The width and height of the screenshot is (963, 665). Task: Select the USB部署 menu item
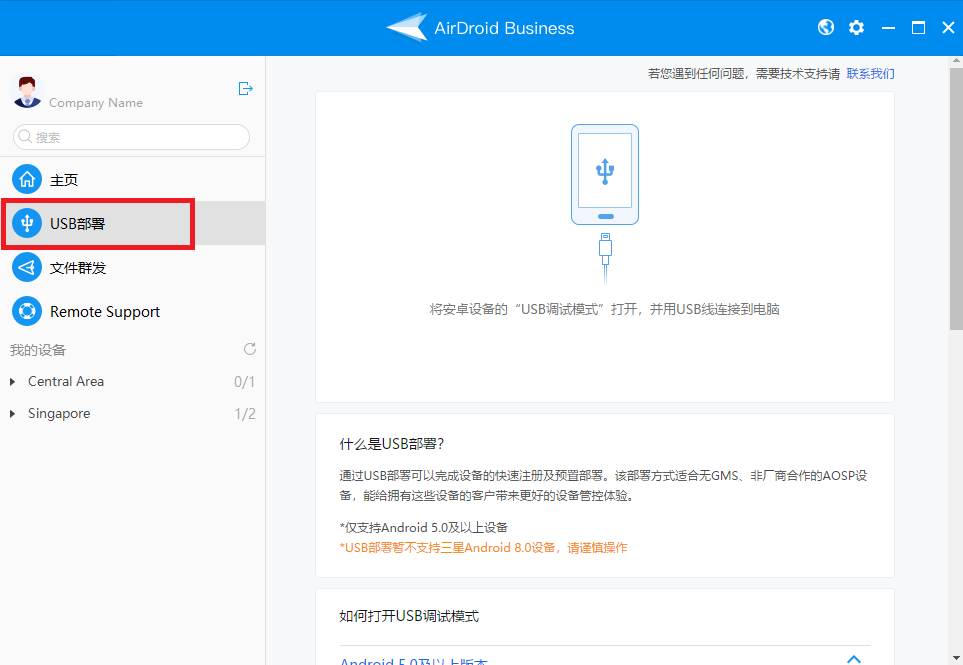(x=133, y=223)
